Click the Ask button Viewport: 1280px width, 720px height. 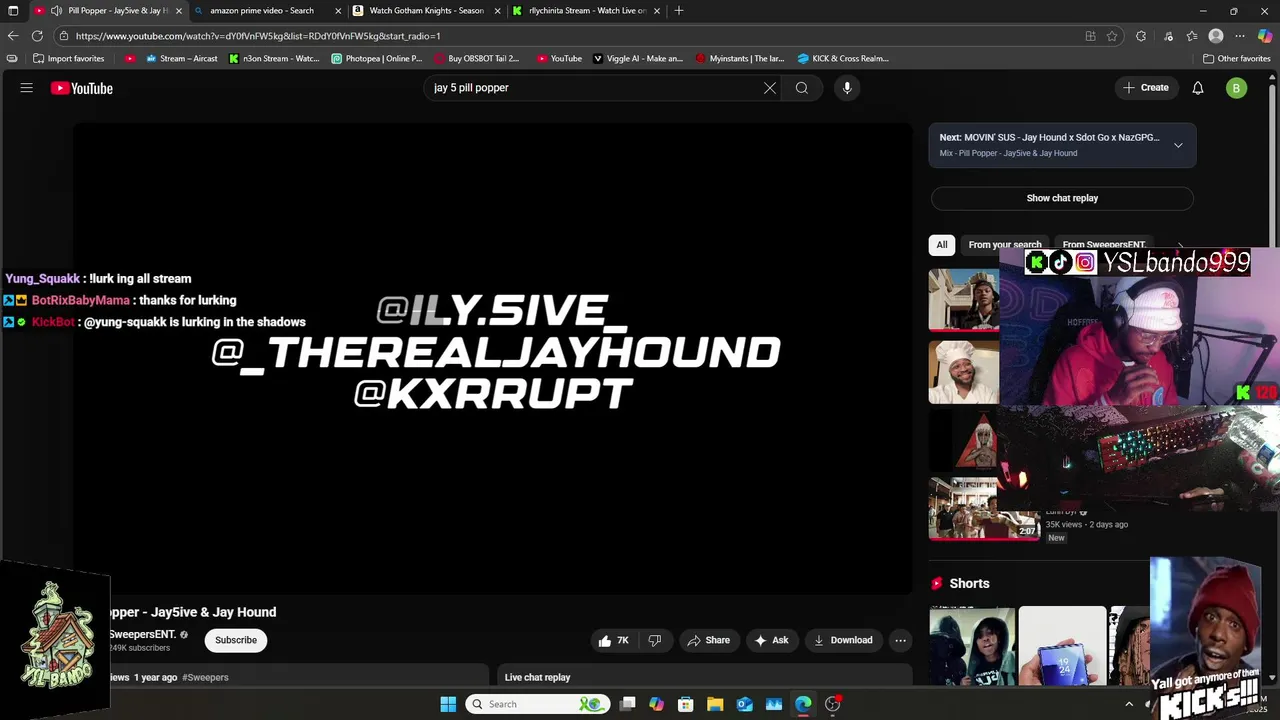(x=771, y=640)
